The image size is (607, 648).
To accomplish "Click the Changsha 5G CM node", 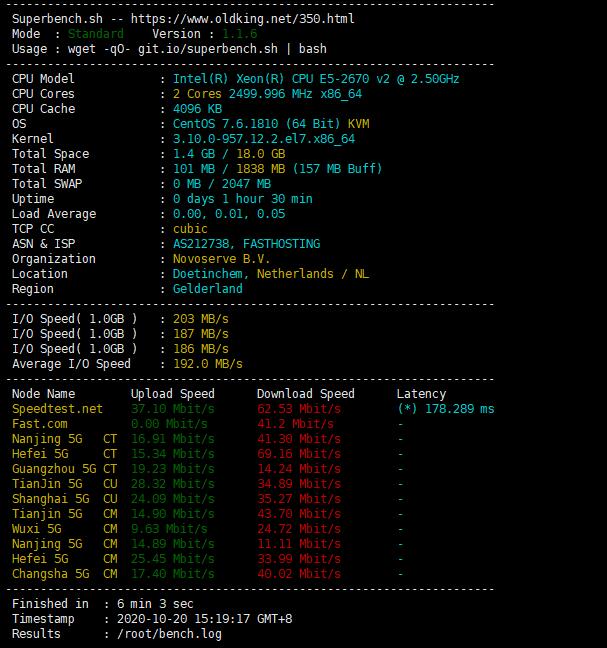I will (x=64, y=574).
